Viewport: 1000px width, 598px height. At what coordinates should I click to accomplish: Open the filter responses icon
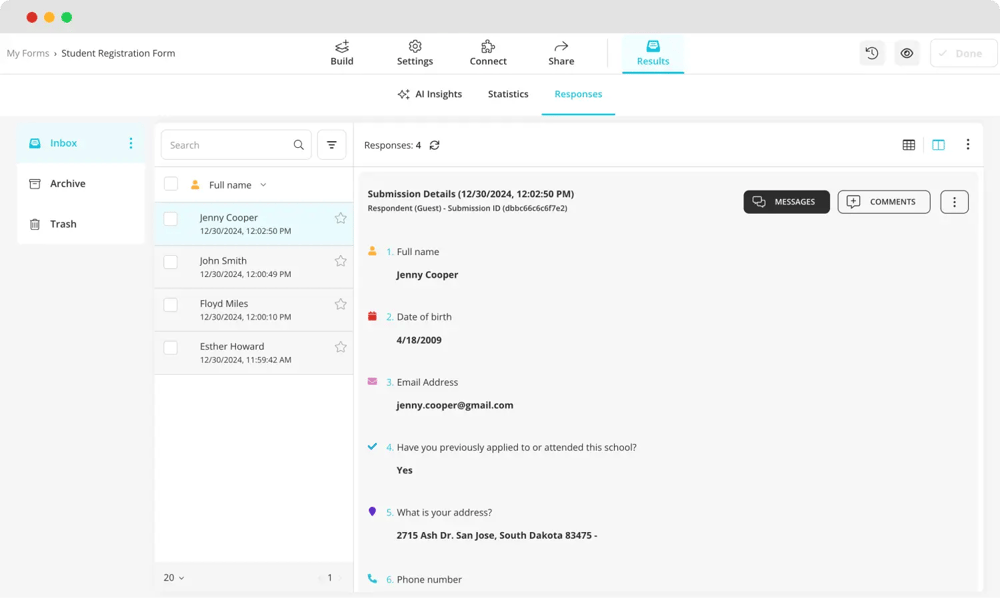point(332,145)
